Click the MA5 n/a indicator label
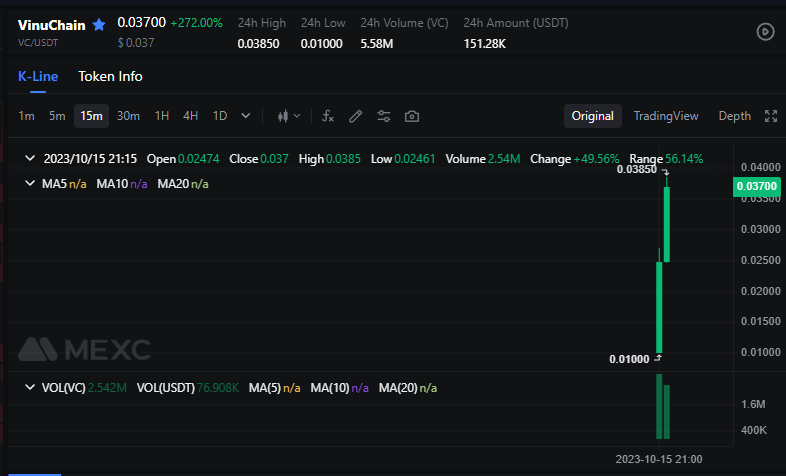Image resolution: width=786 pixels, height=476 pixels. click(x=64, y=184)
